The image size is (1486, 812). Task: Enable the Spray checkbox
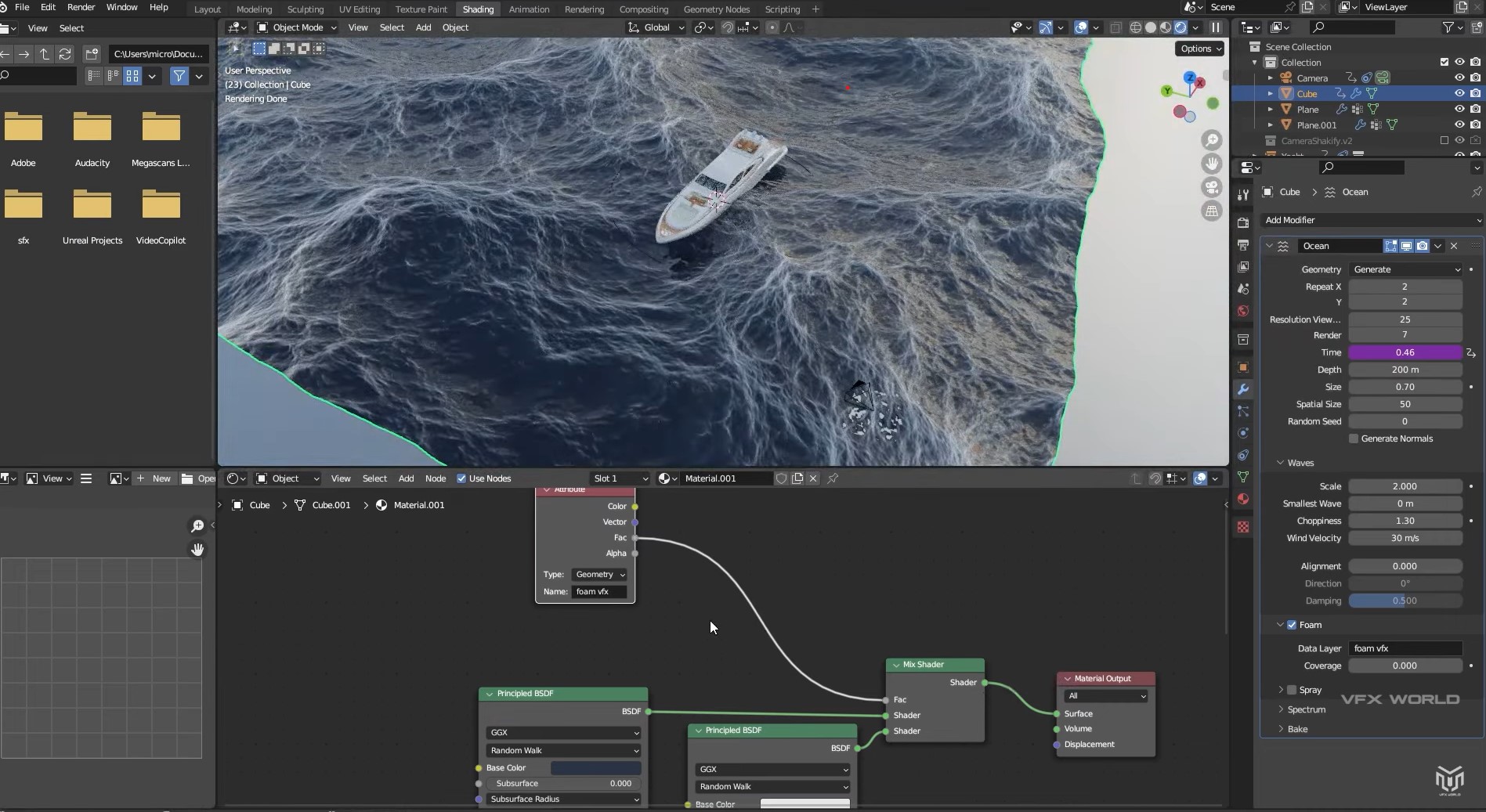(x=1292, y=690)
